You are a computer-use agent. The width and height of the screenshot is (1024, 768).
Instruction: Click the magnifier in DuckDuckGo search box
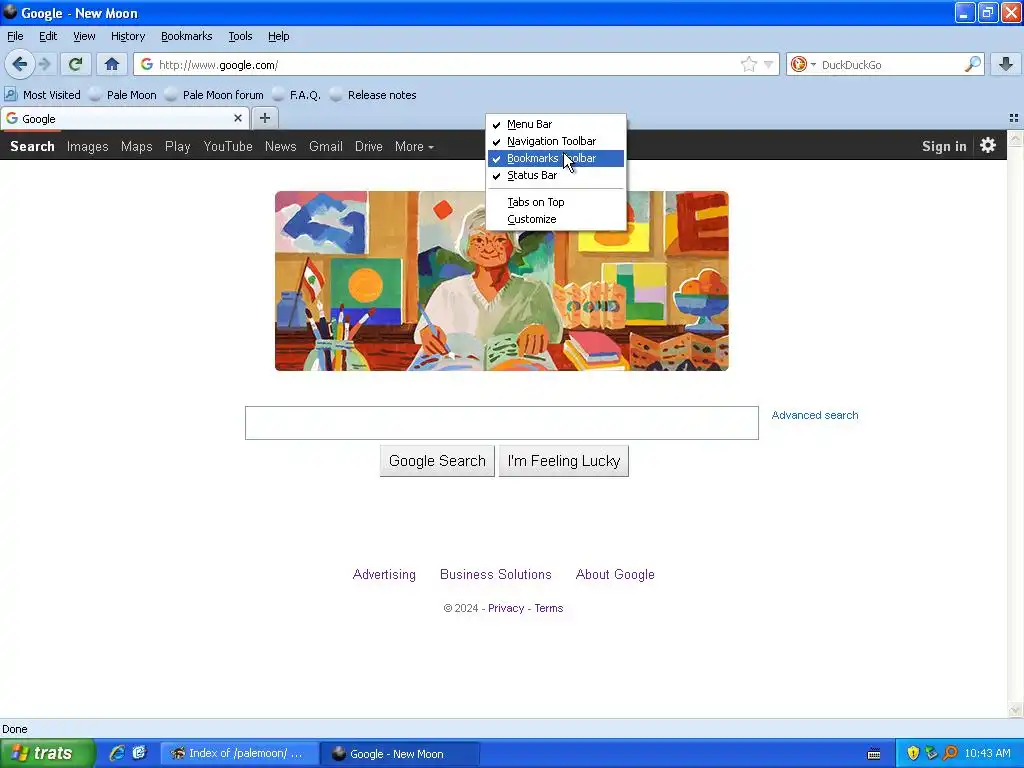point(972,64)
